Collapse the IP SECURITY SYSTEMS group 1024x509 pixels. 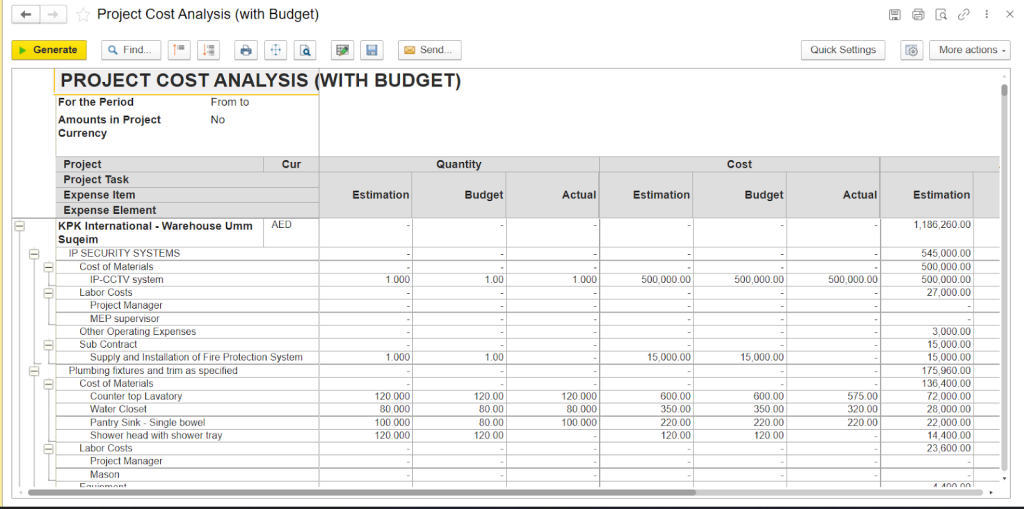33,254
